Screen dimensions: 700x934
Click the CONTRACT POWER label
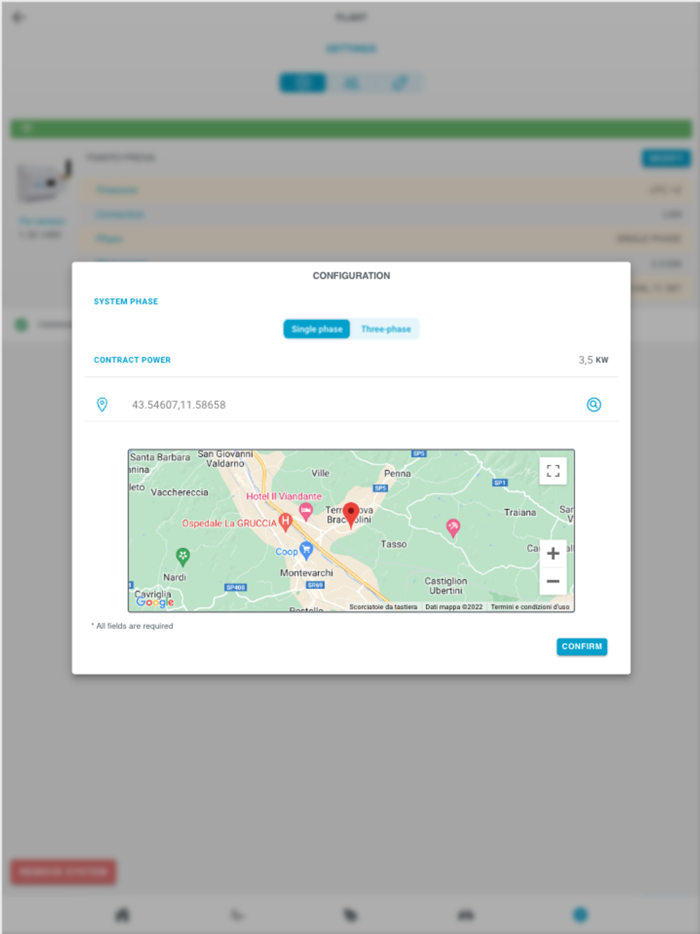coord(132,360)
